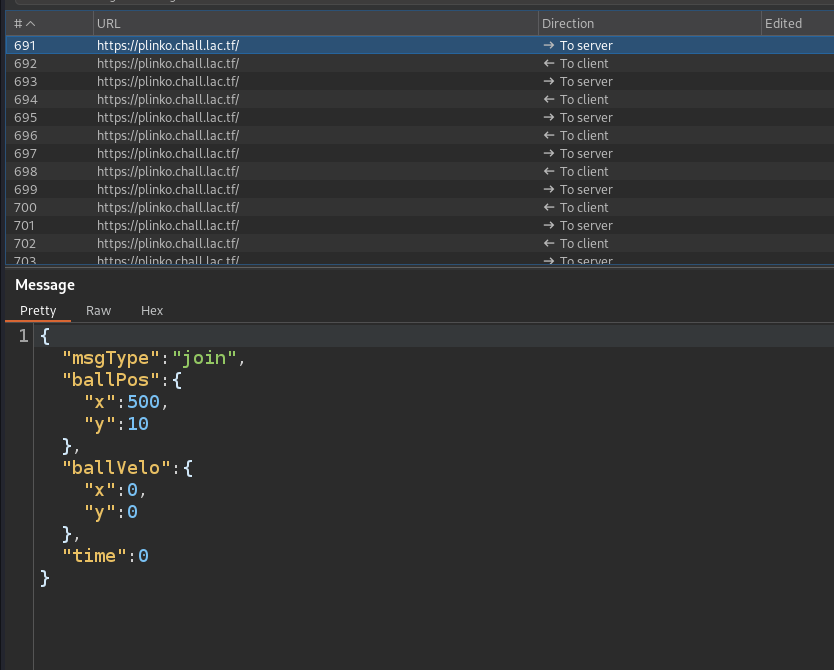Image resolution: width=834 pixels, height=670 pixels.
Task: Click the sort arrow in # column header
Action: 30,23
